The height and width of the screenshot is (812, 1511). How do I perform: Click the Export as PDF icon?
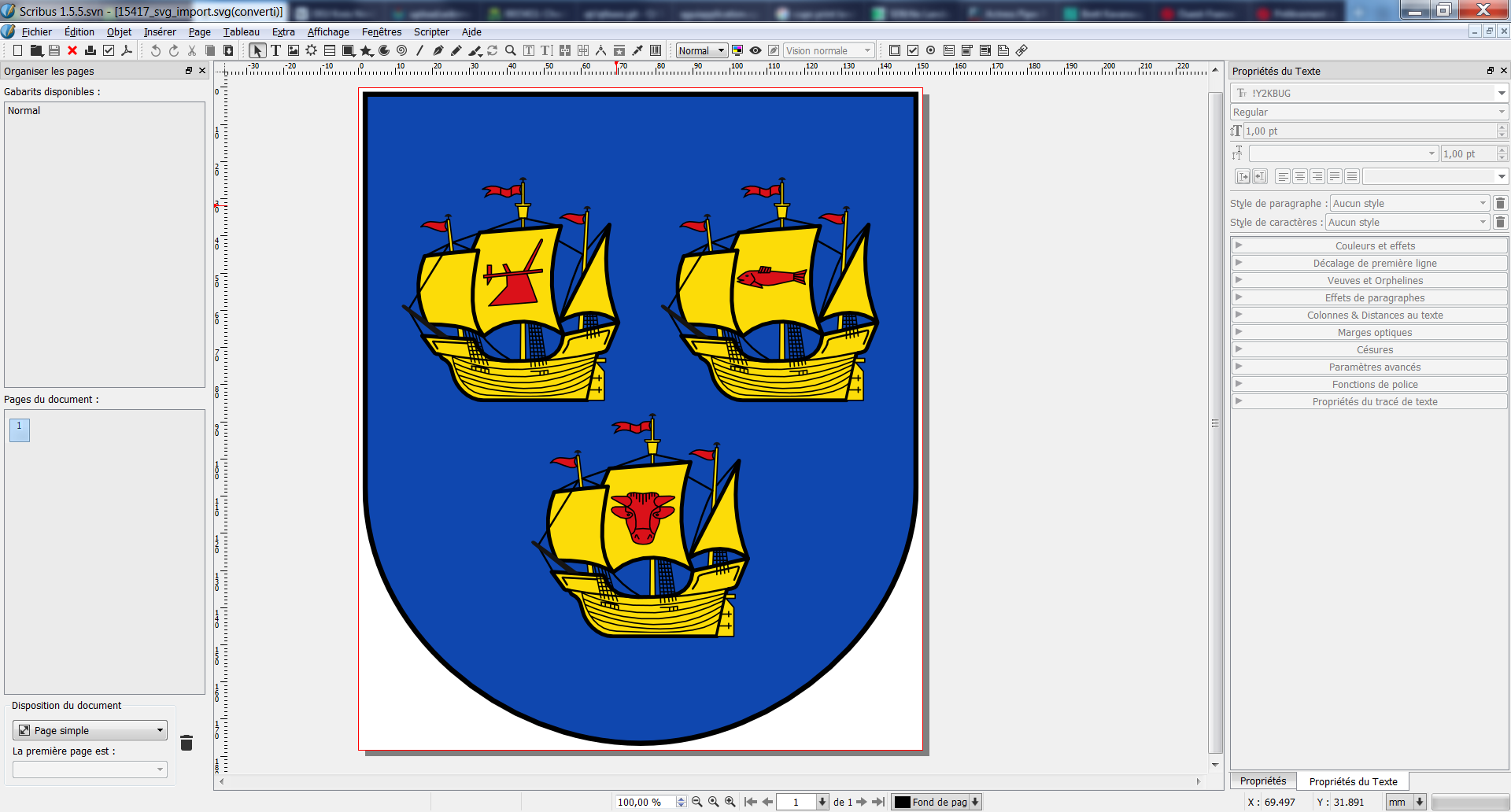(x=127, y=50)
